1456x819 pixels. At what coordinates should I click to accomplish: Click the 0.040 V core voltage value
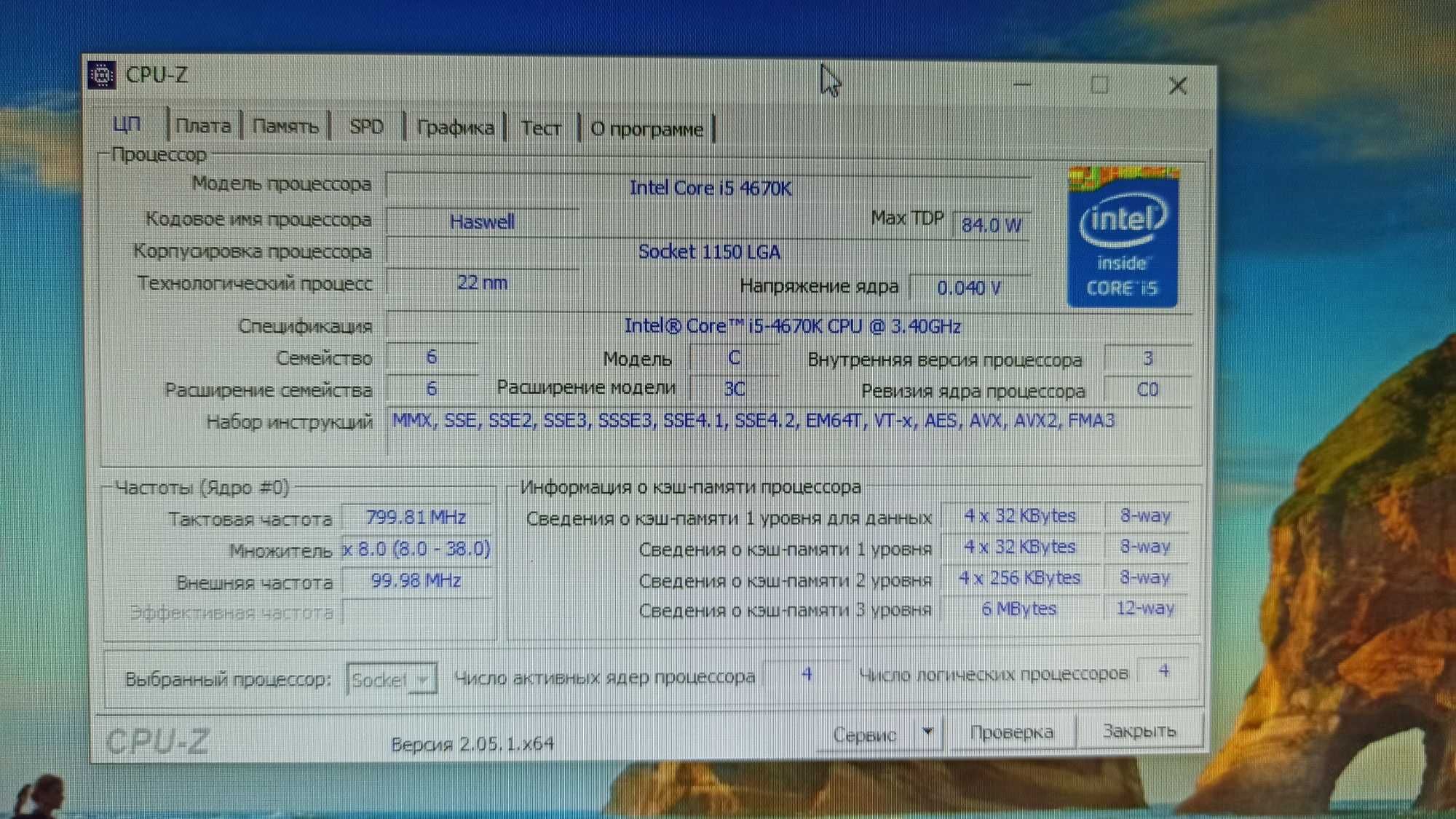[x=969, y=288]
